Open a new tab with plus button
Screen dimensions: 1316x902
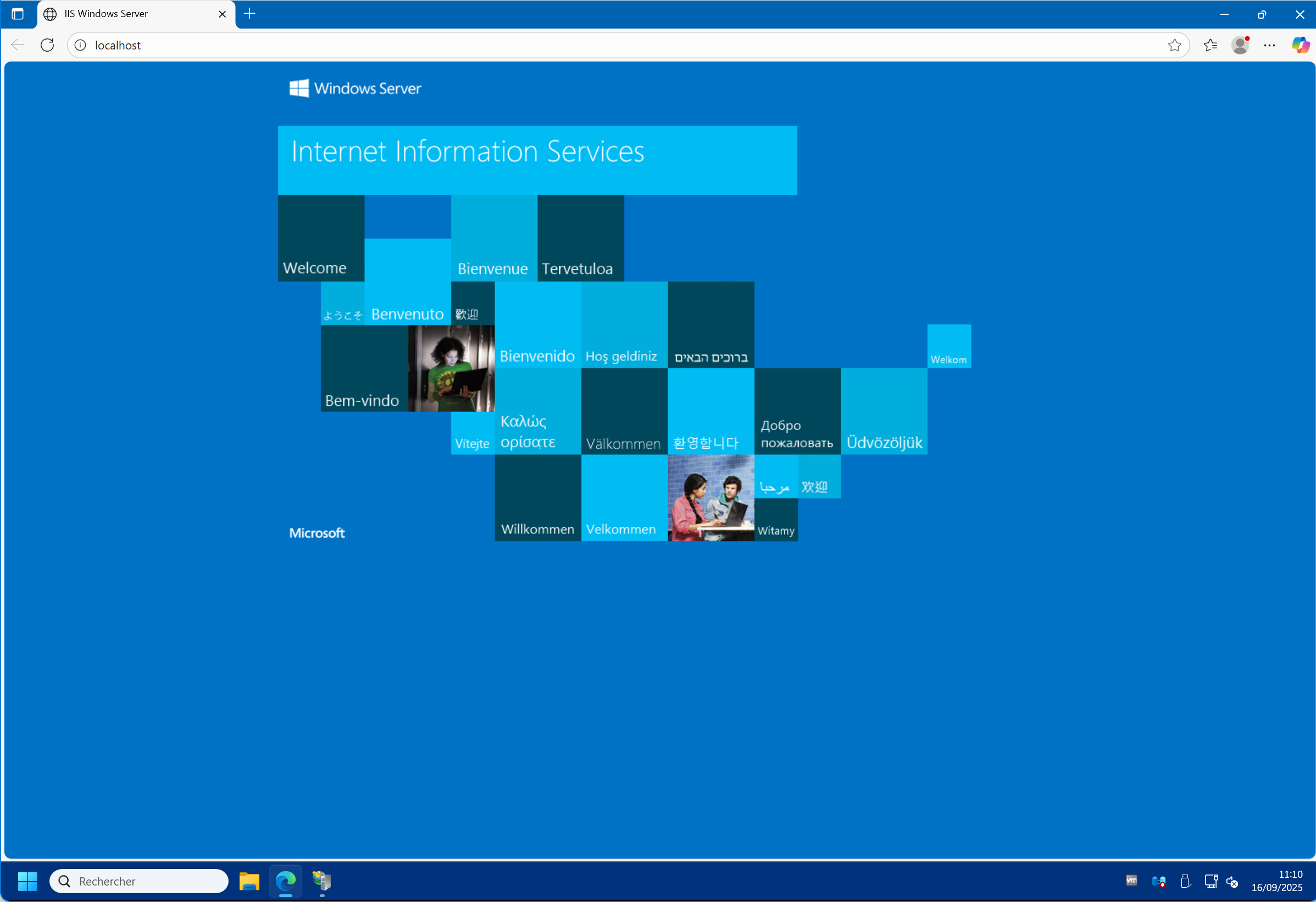[x=249, y=14]
